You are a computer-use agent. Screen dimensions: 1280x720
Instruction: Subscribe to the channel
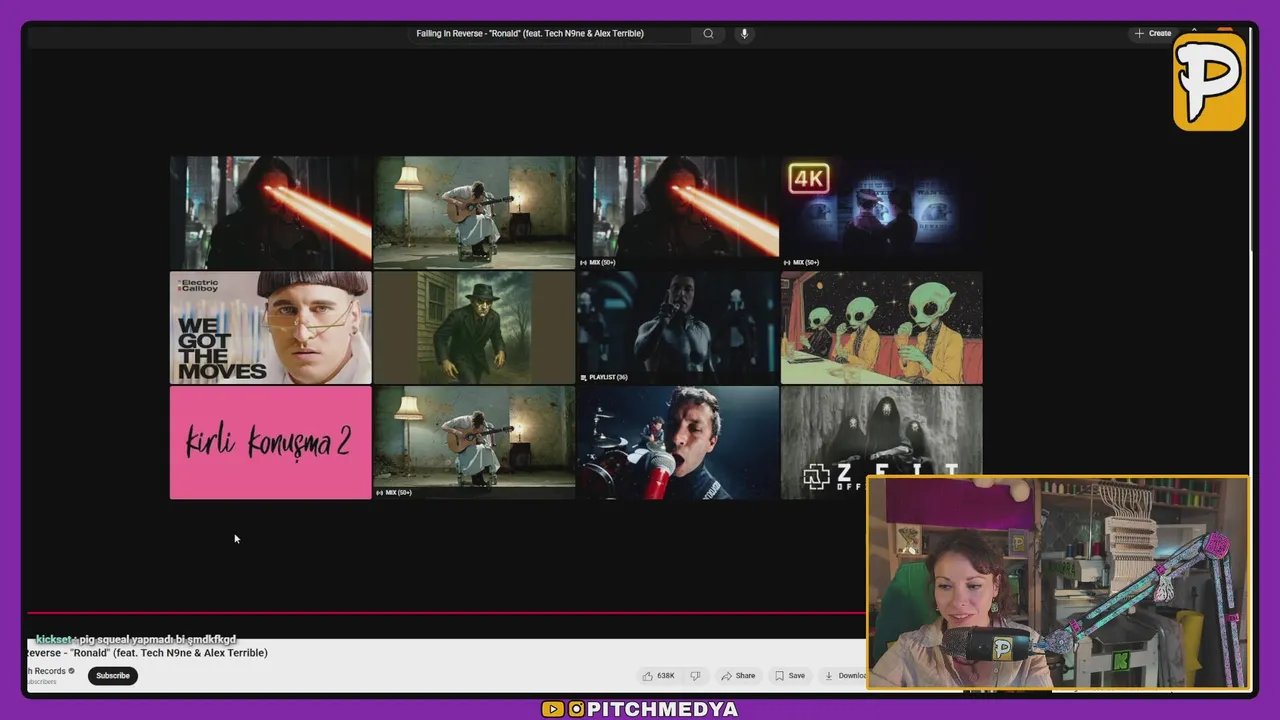point(113,676)
